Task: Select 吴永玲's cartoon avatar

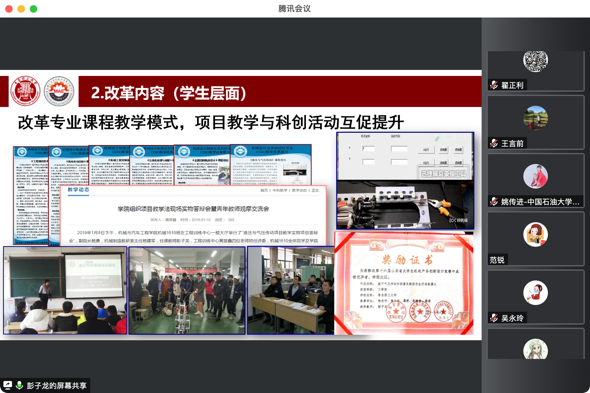Action: pyautogui.click(x=535, y=292)
